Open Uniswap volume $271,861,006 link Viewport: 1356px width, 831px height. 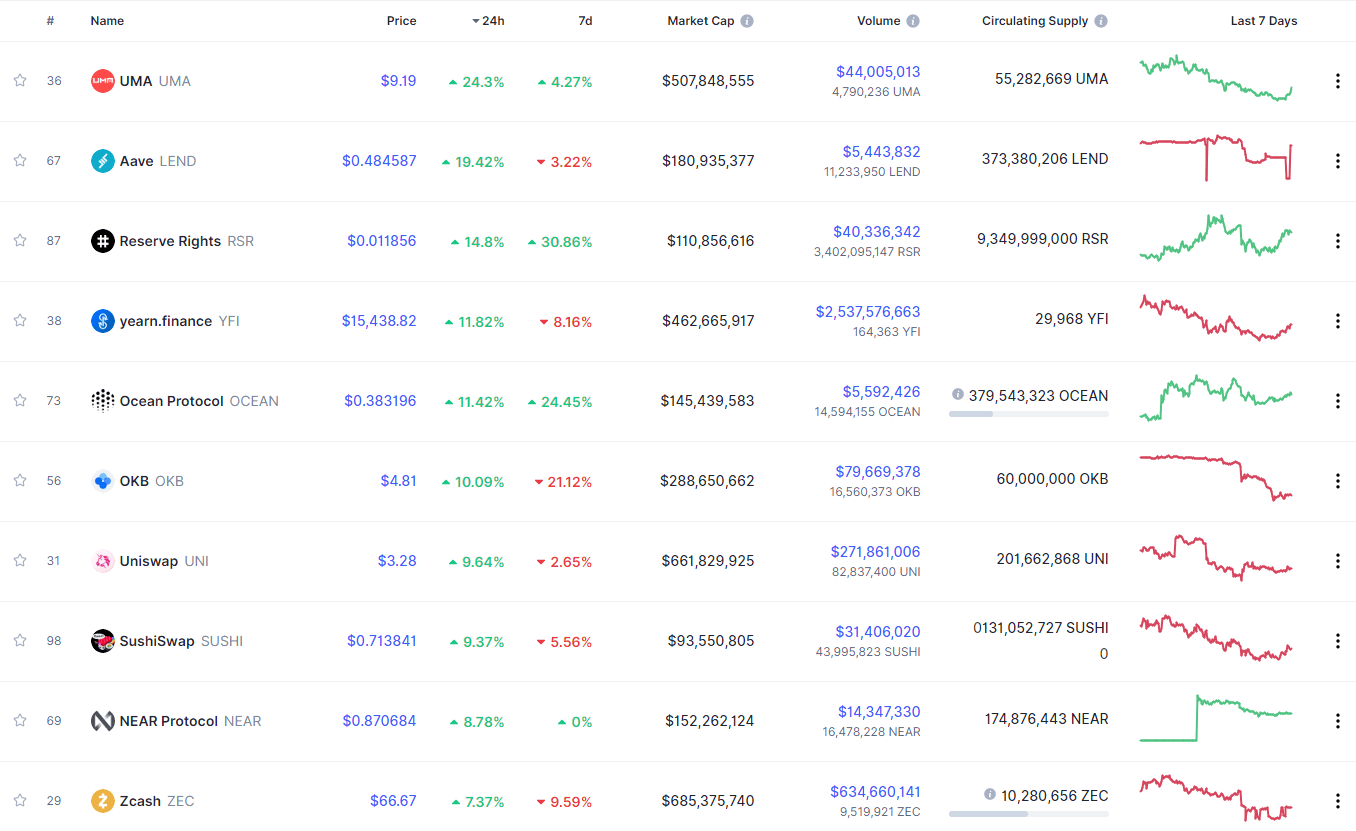click(876, 552)
